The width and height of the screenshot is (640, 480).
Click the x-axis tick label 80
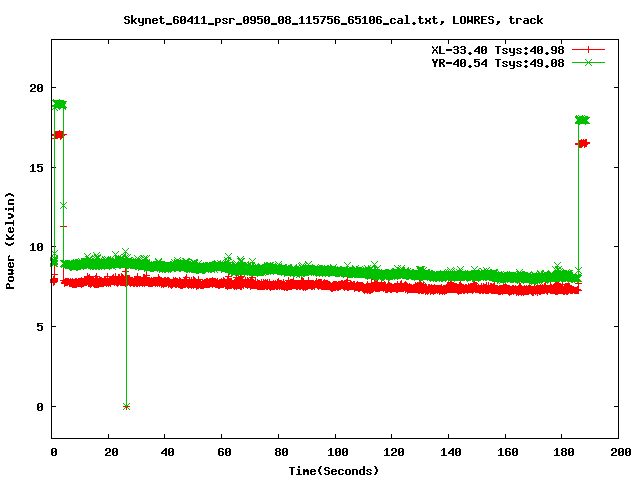(280, 452)
